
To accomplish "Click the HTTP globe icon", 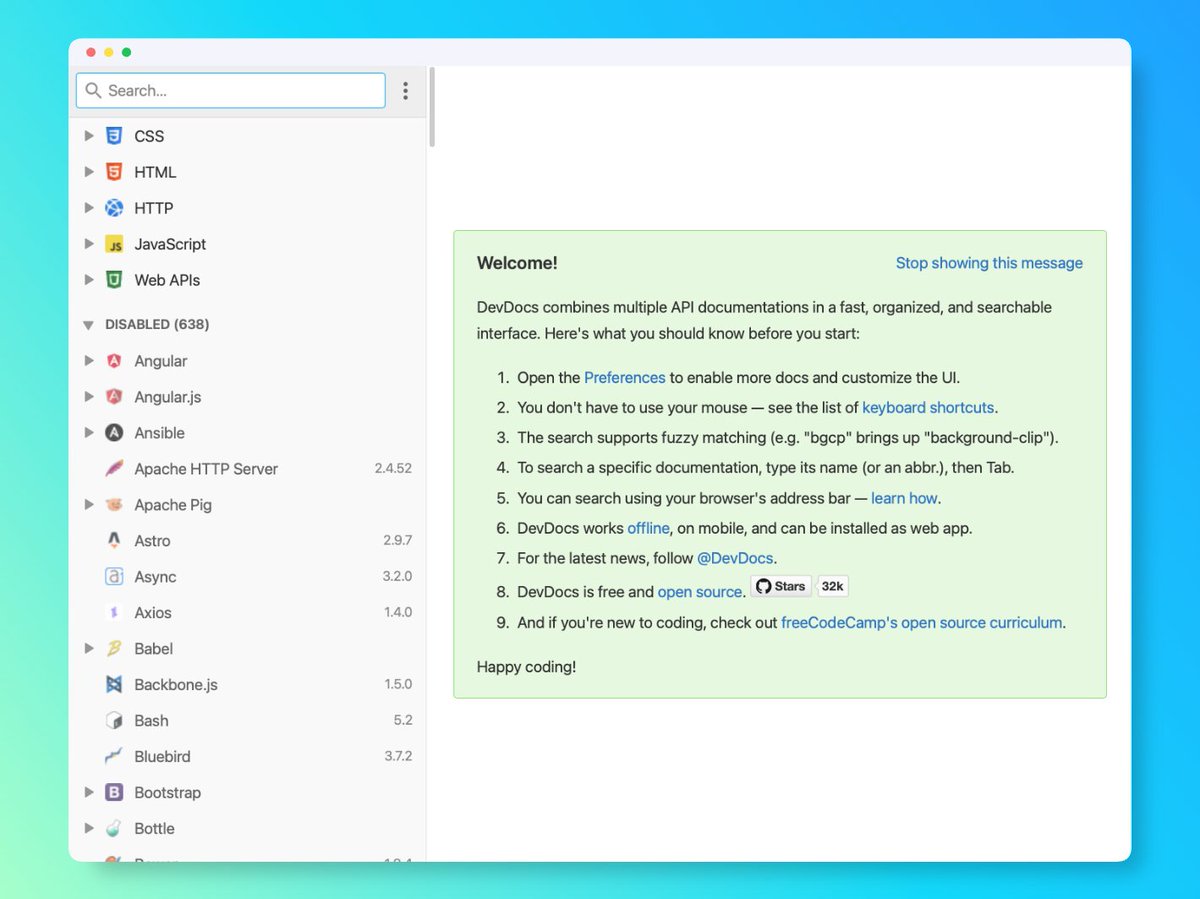I will (x=114, y=208).
